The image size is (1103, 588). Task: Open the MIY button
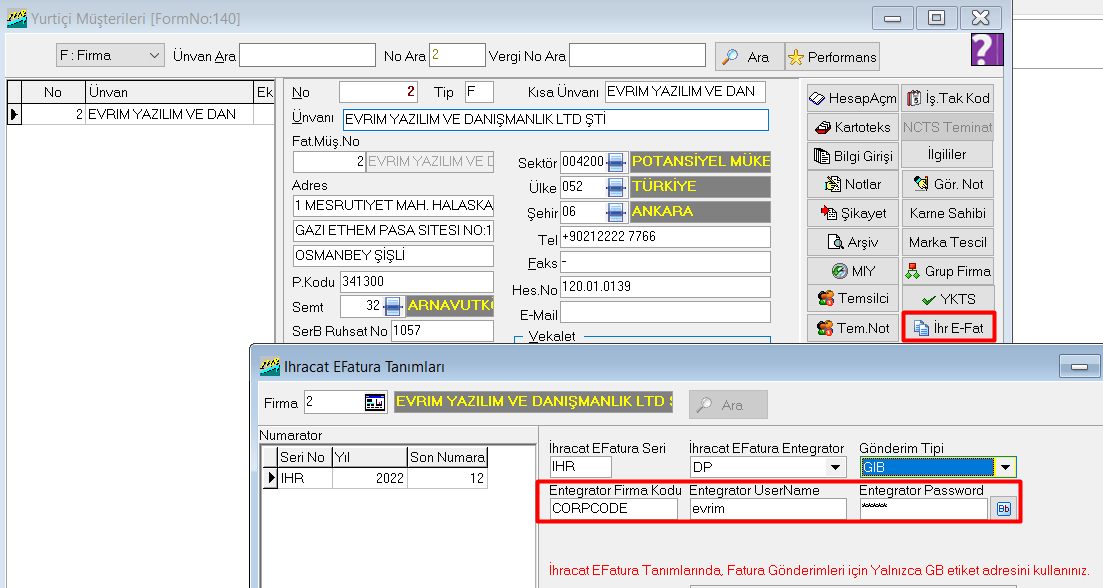[x=853, y=271]
